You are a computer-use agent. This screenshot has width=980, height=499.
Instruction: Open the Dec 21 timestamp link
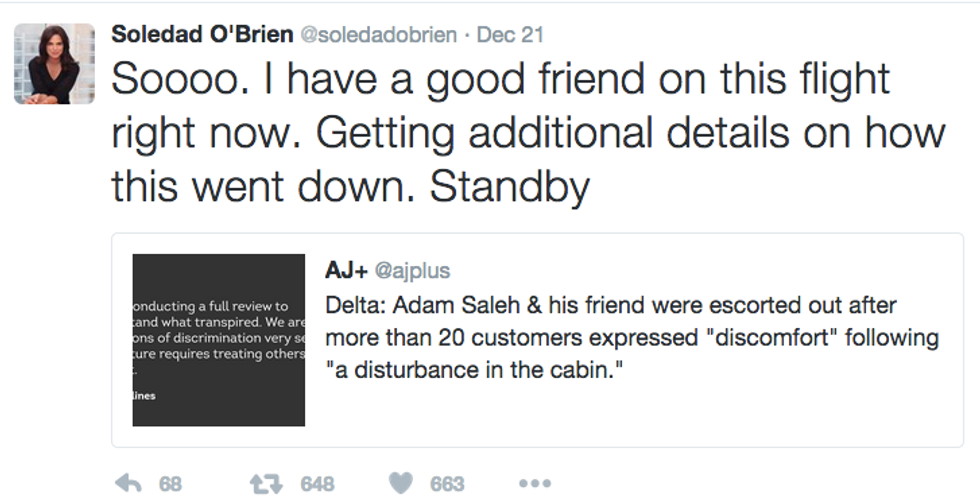tap(510, 34)
